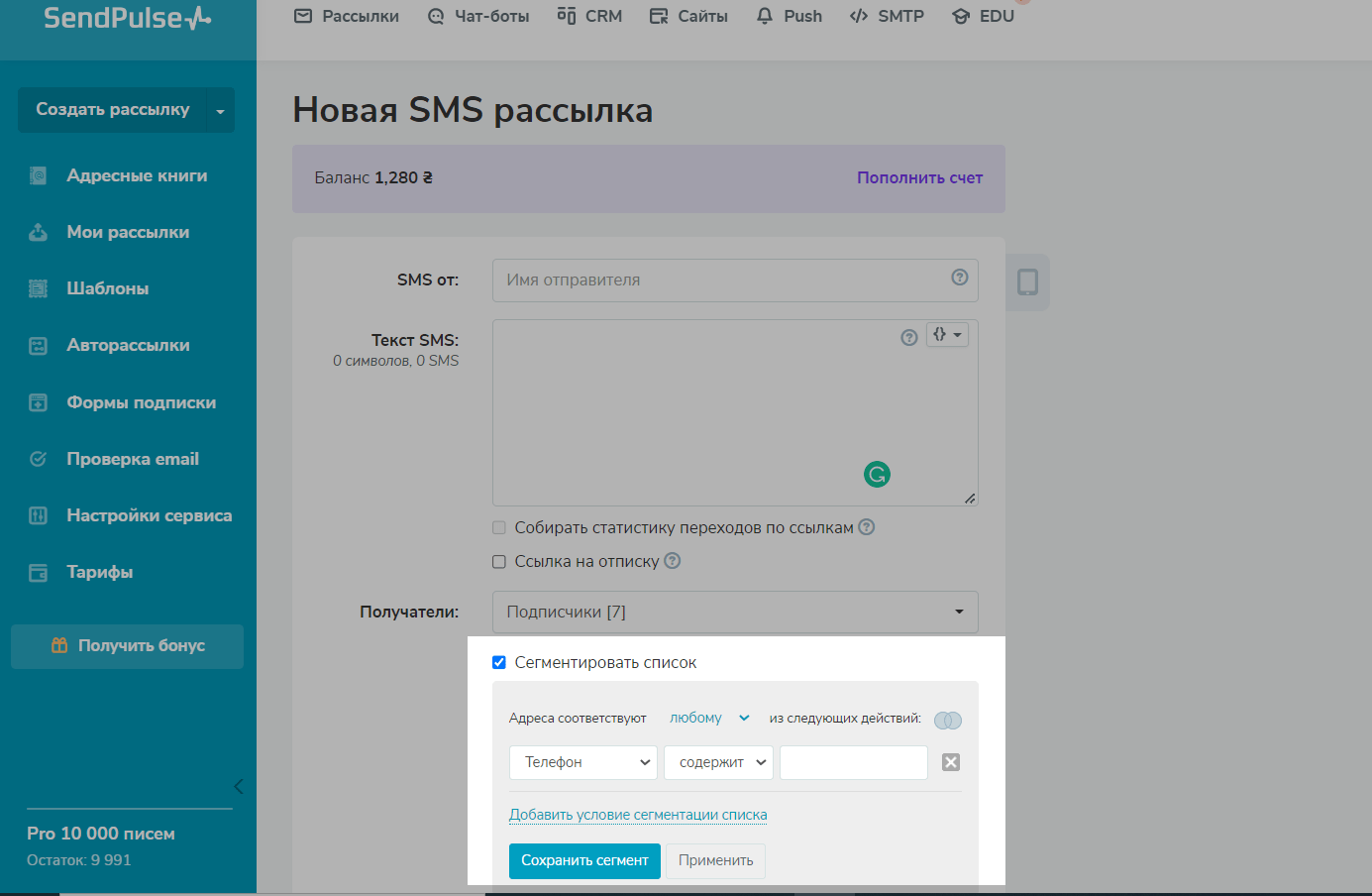Toggle the segment condition intersection switch
The width and height of the screenshot is (1372, 896).
(x=947, y=720)
